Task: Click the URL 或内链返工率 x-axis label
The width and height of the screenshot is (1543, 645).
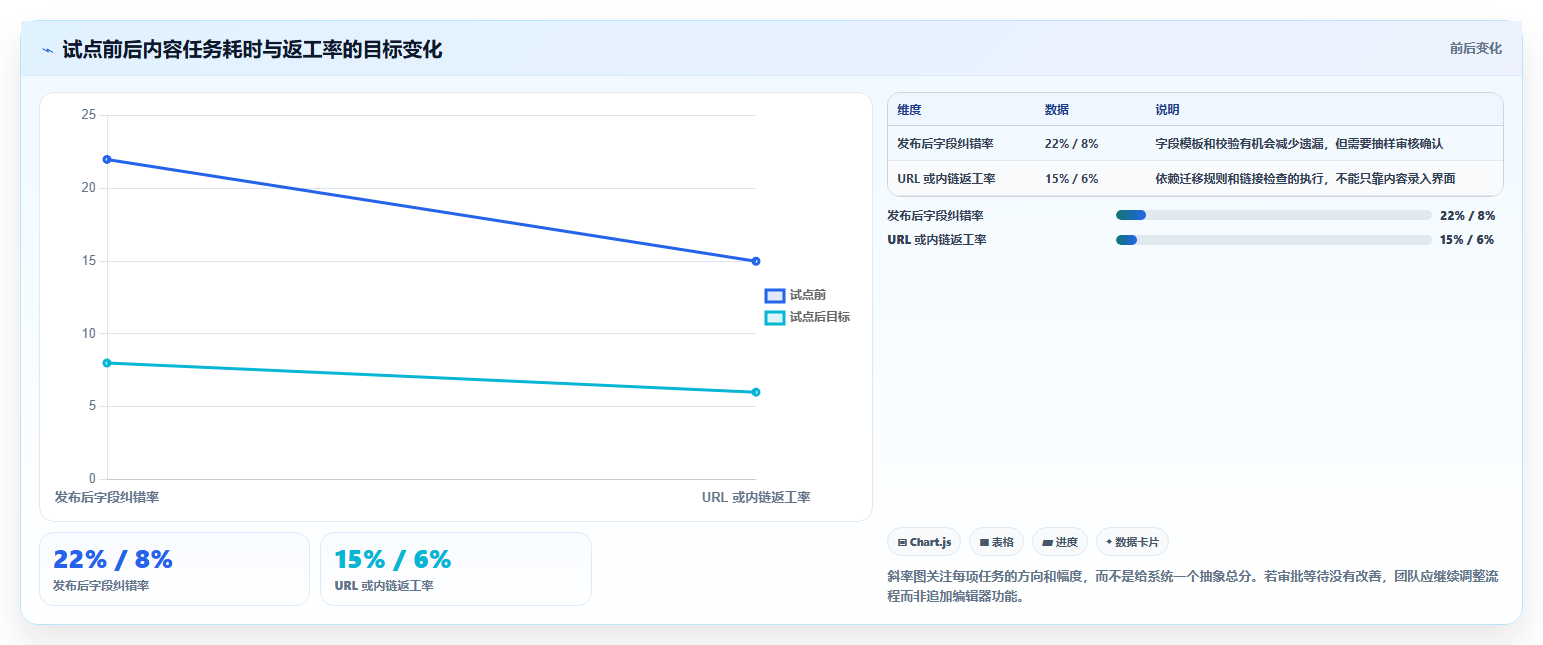Action: click(756, 497)
